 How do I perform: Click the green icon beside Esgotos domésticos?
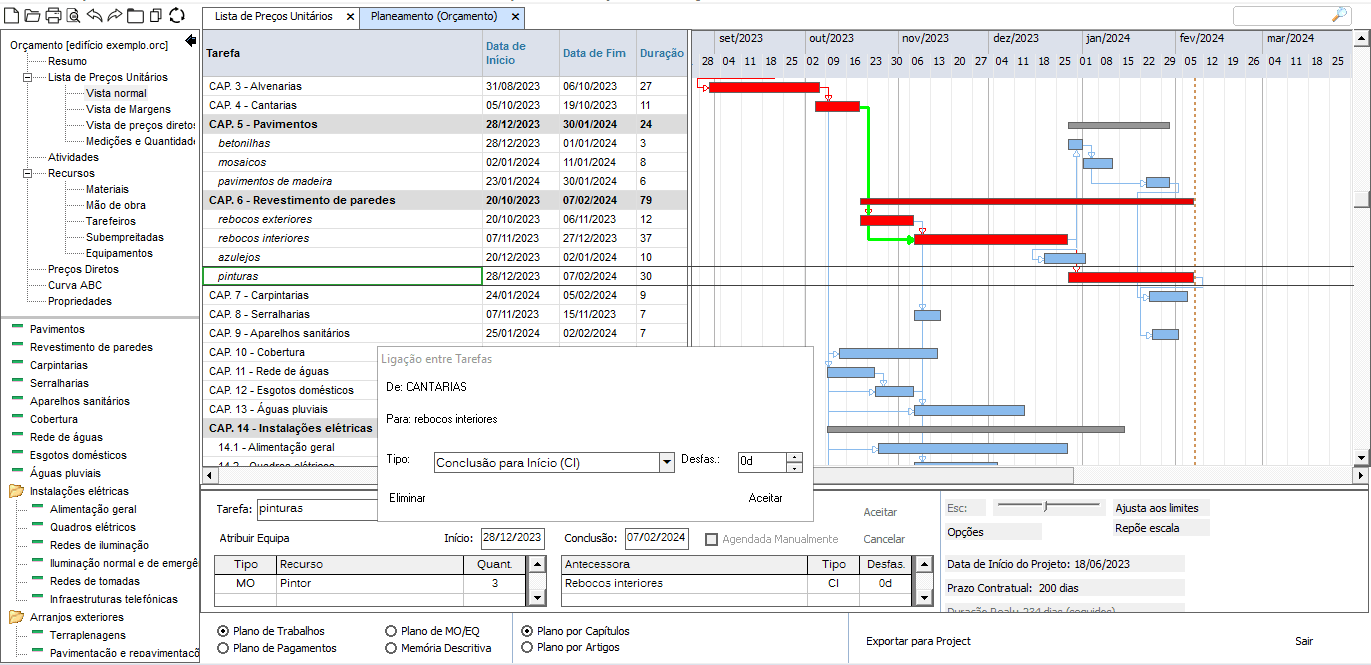coord(17,453)
